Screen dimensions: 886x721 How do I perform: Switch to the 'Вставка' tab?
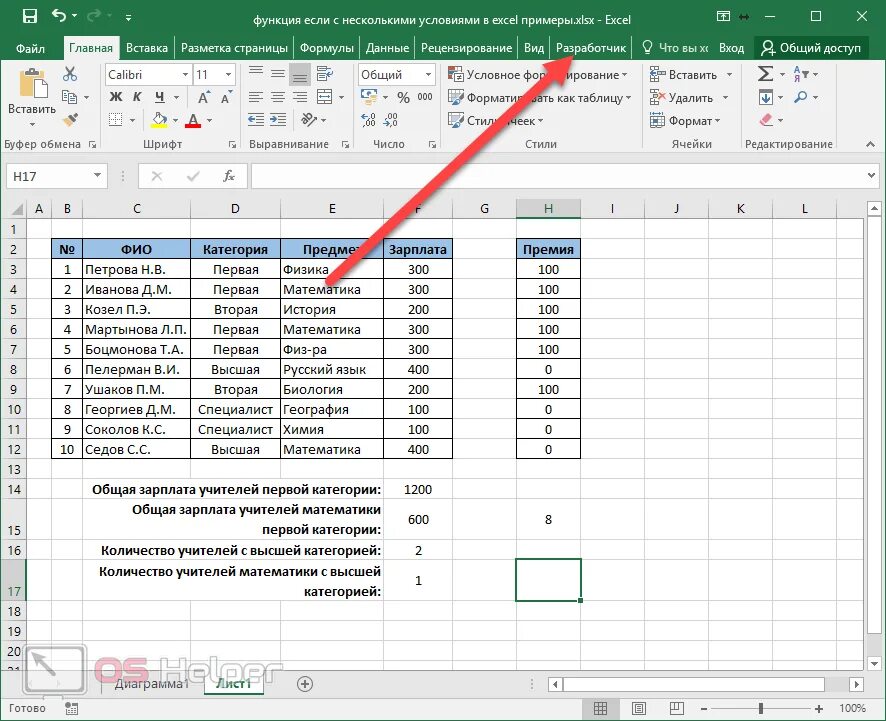146,48
